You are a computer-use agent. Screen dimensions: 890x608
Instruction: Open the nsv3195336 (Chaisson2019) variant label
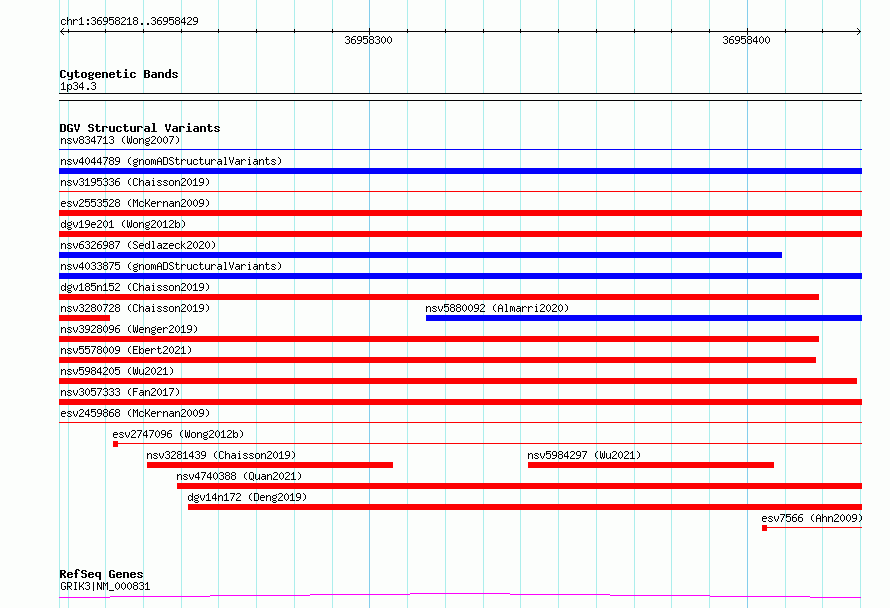coord(135,182)
